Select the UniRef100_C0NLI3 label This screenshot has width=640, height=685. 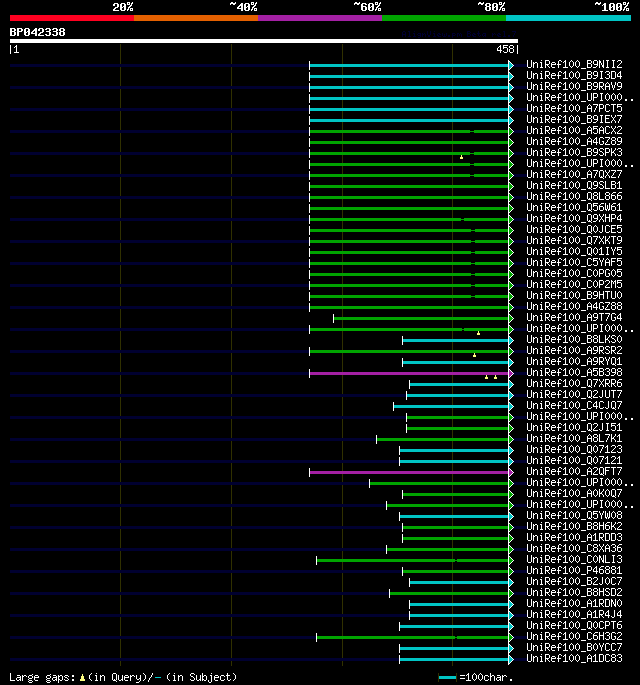click(x=574, y=560)
